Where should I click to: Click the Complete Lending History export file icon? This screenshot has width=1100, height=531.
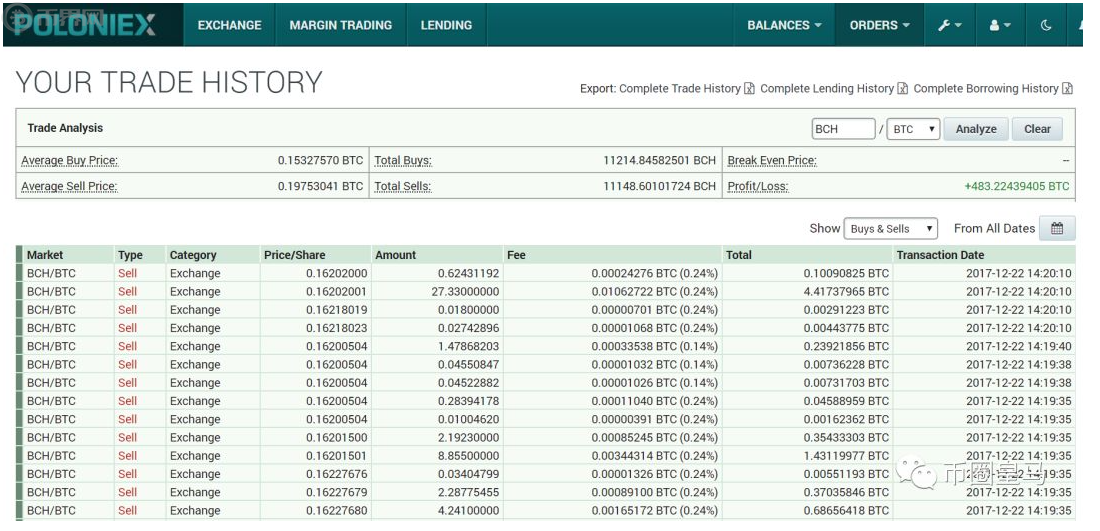902,89
